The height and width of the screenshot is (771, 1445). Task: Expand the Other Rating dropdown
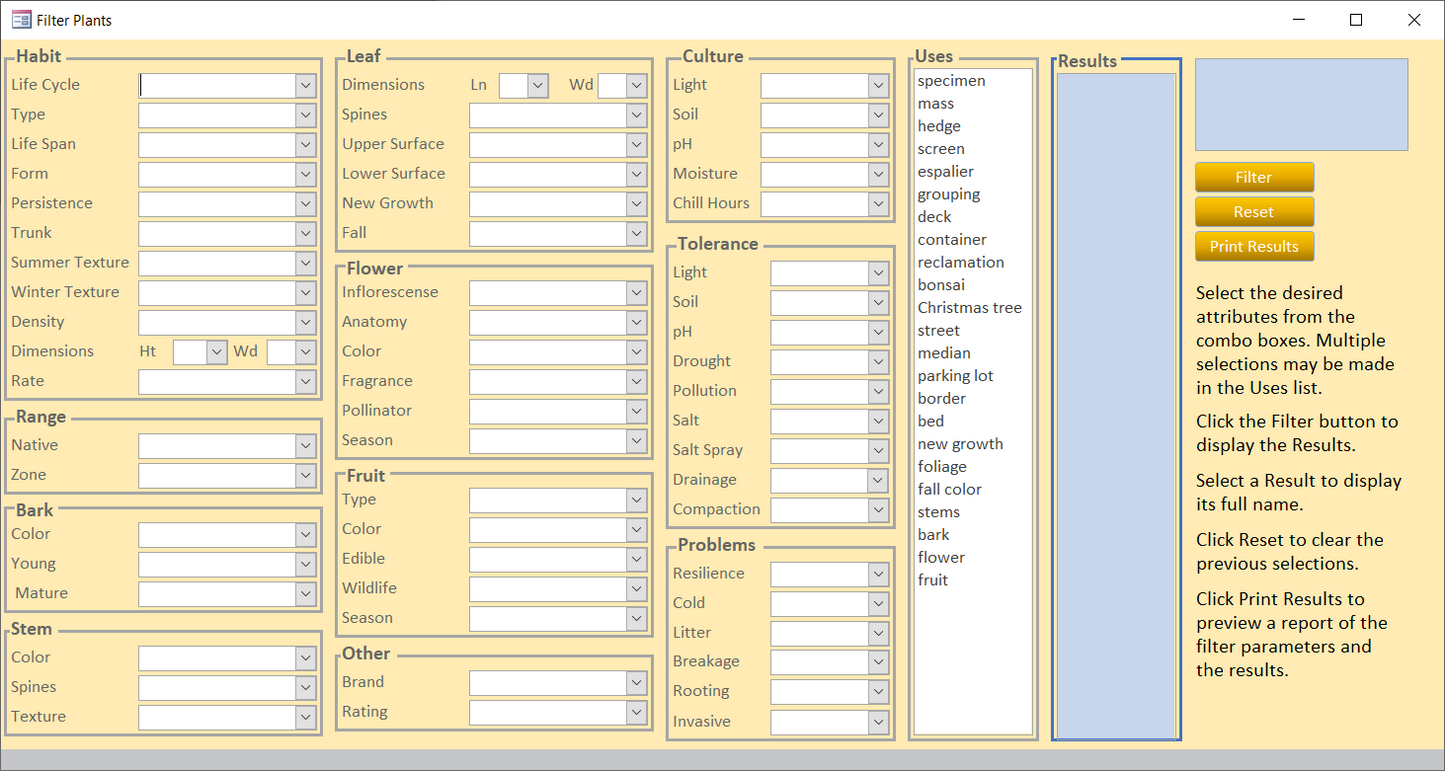[x=637, y=712]
